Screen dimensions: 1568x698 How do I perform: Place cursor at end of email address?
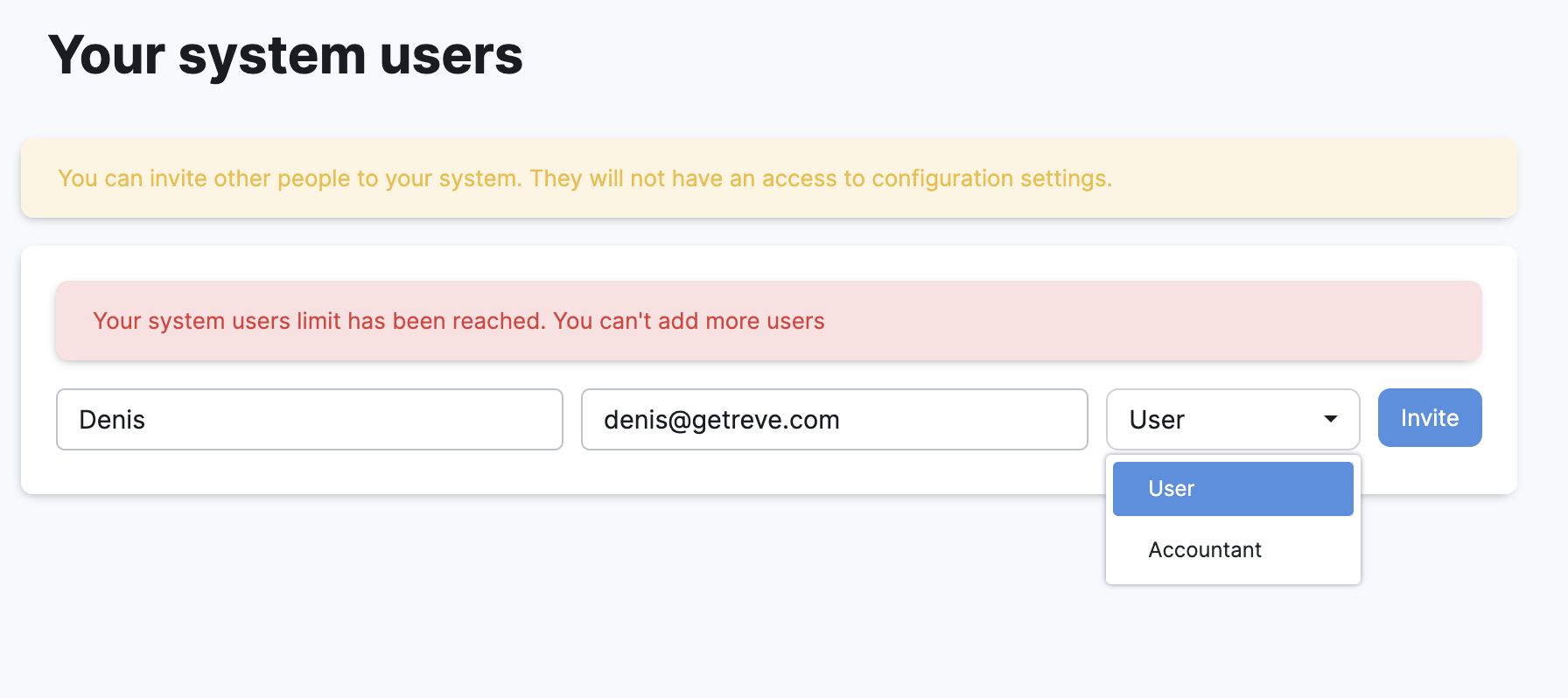(x=842, y=420)
